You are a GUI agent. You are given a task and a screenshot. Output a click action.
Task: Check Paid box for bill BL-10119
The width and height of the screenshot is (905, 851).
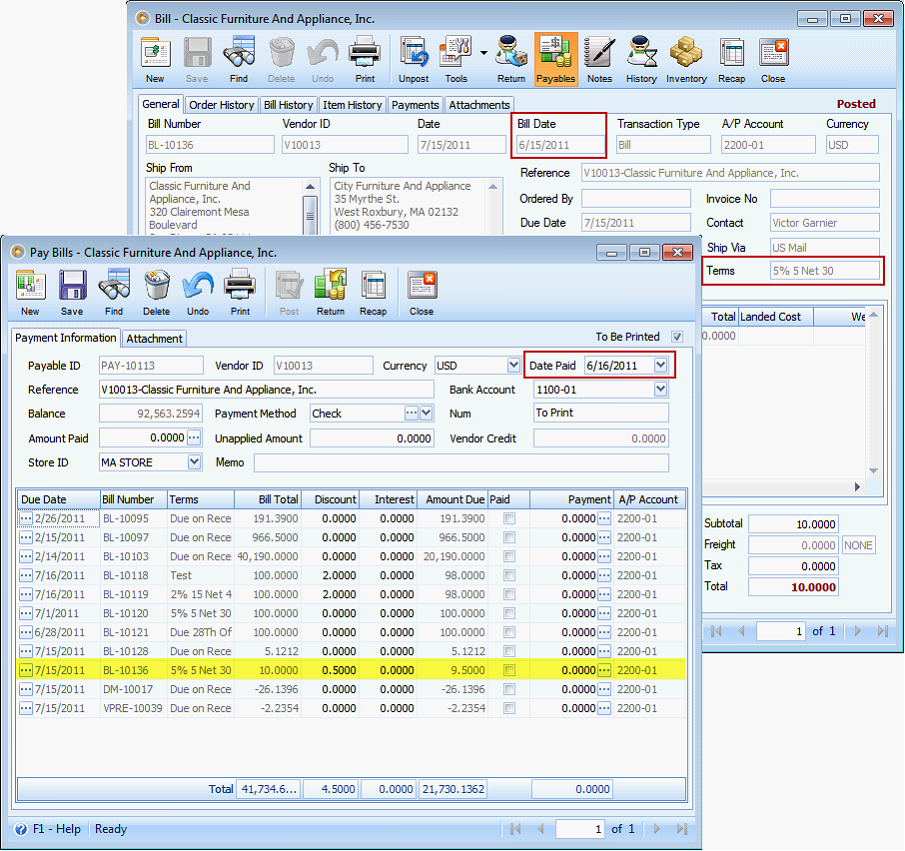click(509, 594)
